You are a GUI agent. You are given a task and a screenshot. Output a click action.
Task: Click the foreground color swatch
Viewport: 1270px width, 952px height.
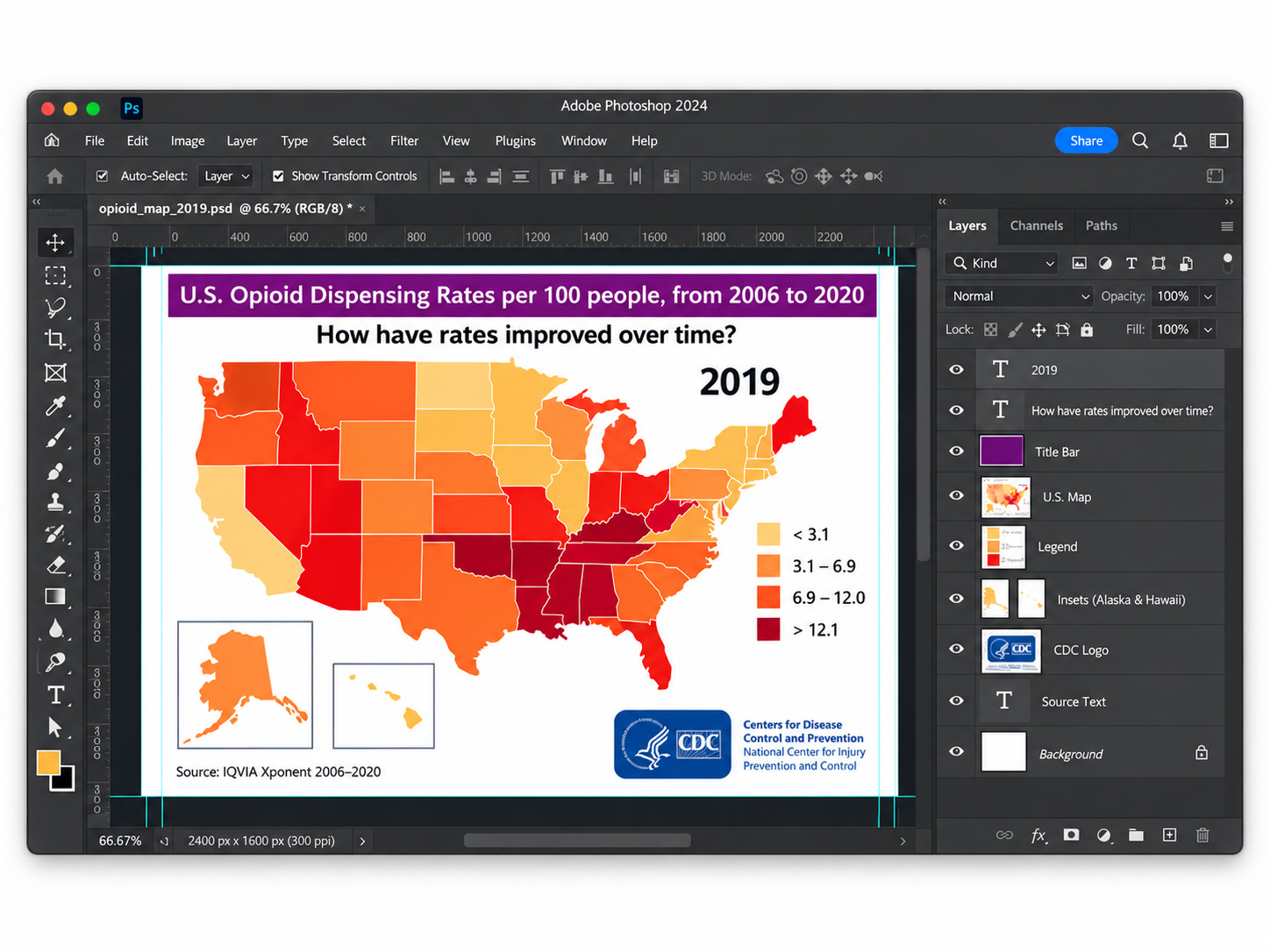click(x=48, y=763)
